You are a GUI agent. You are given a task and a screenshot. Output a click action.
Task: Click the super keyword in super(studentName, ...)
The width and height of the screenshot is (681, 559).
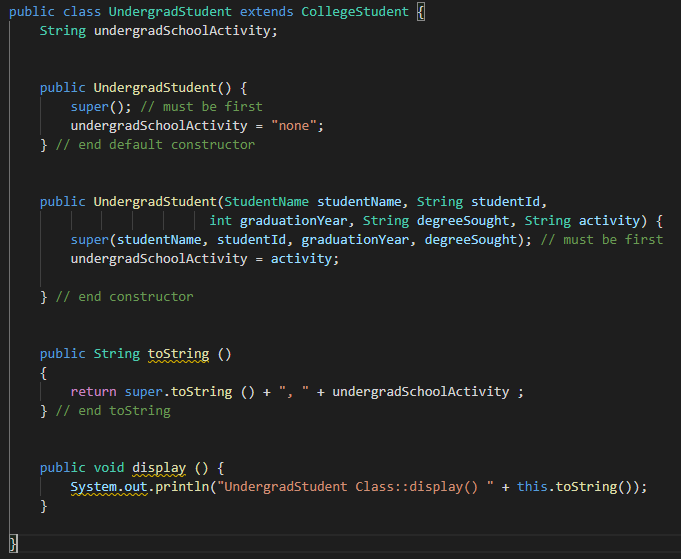click(x=89, y=240)
